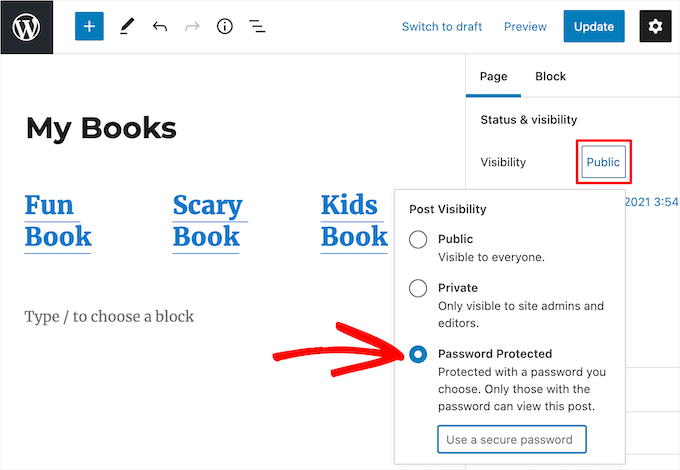
Task: Toggle the Settings gear sidebar
Action: (655, 27)
